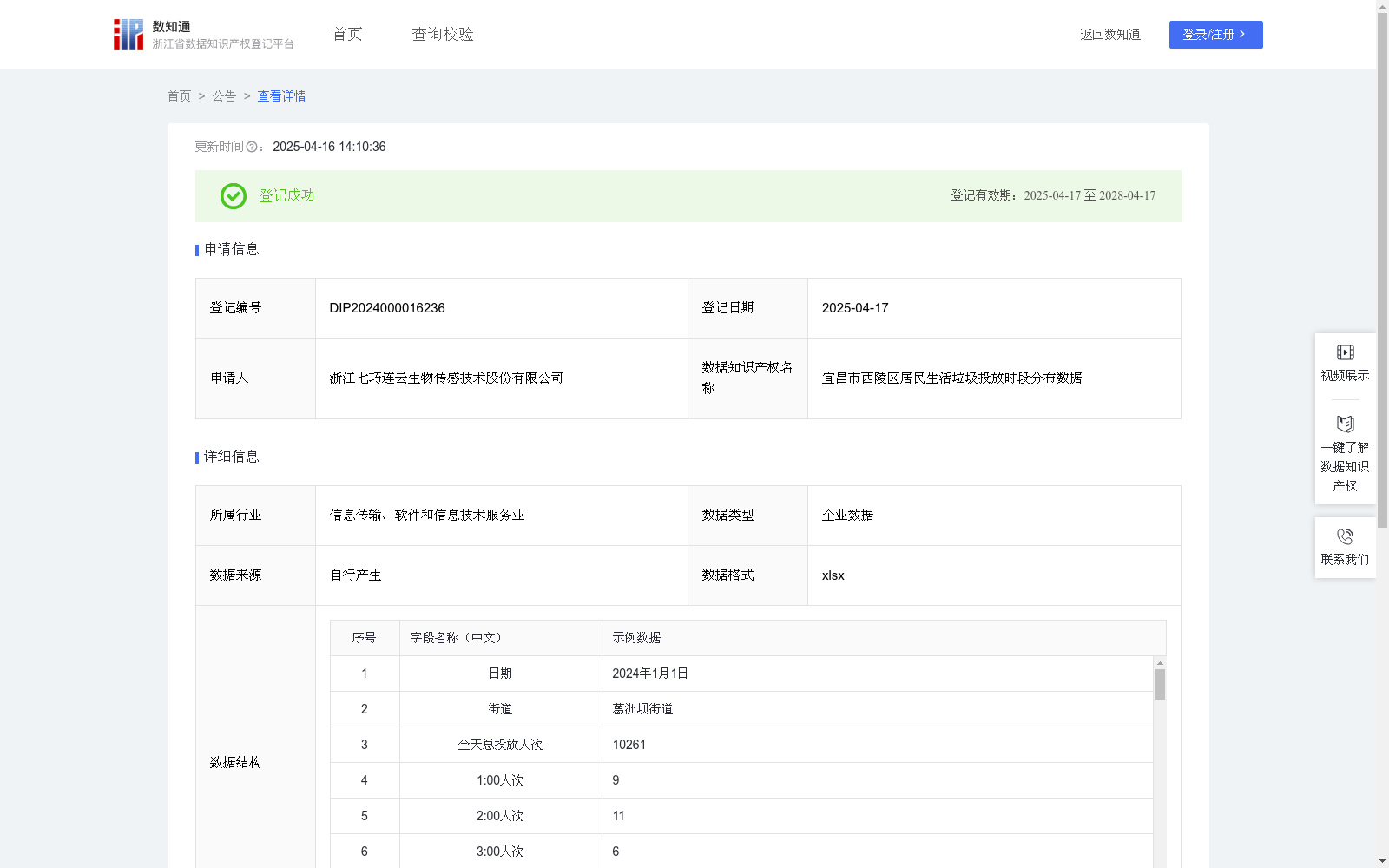This screenshot has height=868, width=1389.
Task: Click 返回数知通 link
Action: pyautogui.click(x=1110, y=35)
